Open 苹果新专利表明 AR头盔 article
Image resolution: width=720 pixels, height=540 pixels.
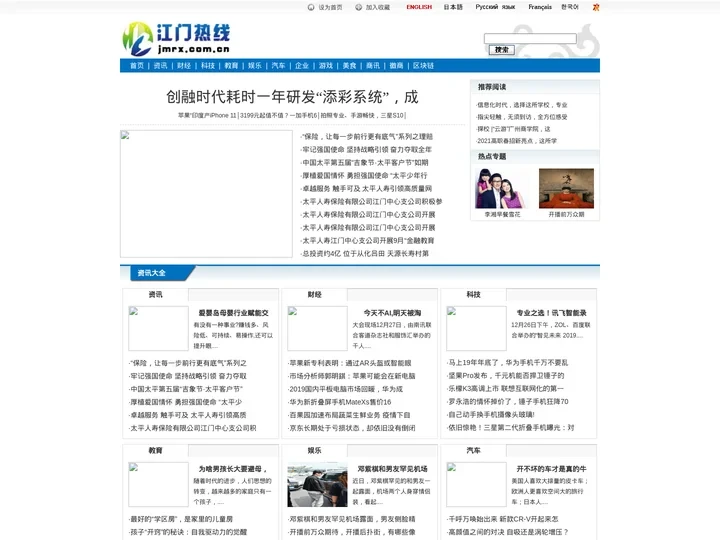pyautogui.click(x=350, y=363)
